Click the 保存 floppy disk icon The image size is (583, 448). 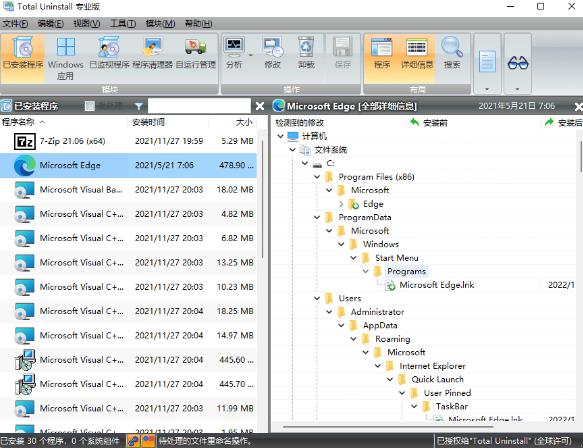point(342,53)
